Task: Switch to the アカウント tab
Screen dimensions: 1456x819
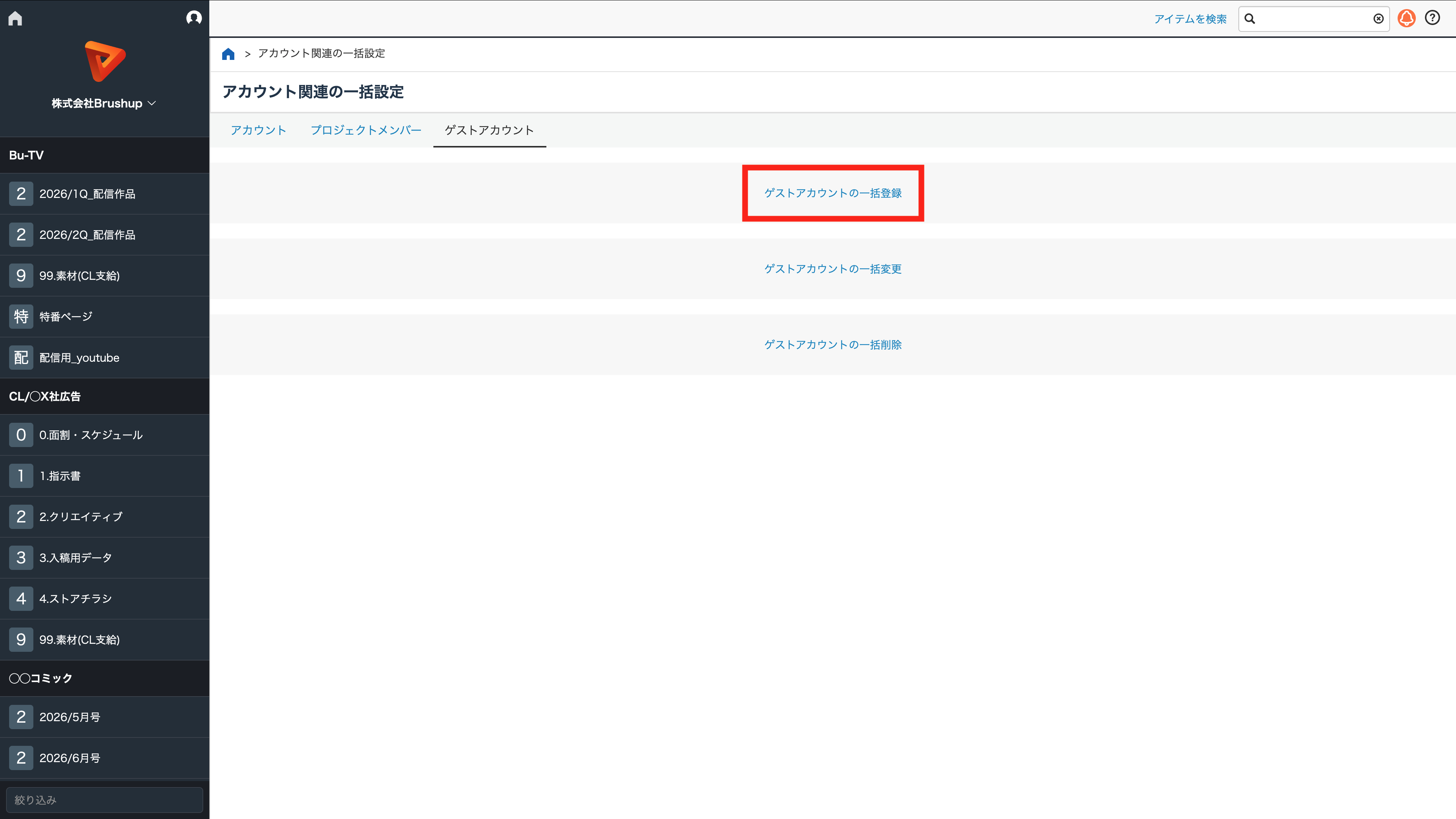Action: (x=258, y=130)
